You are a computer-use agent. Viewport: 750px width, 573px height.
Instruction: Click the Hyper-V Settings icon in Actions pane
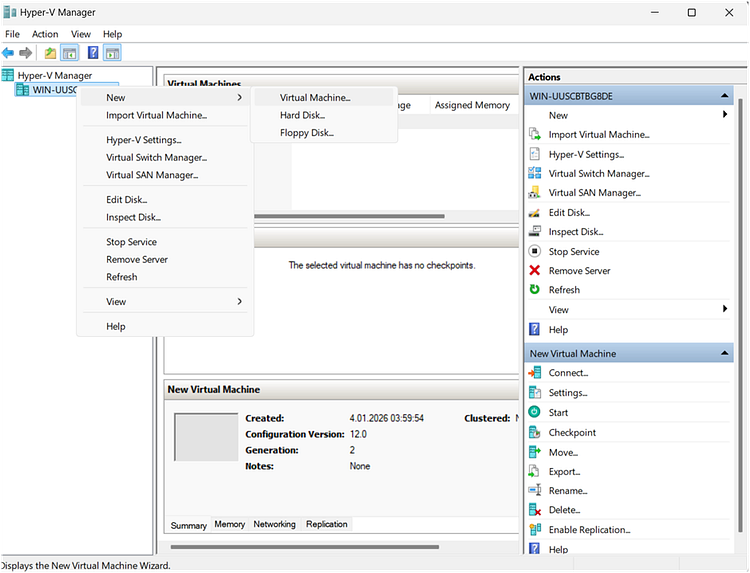point(534,154)
